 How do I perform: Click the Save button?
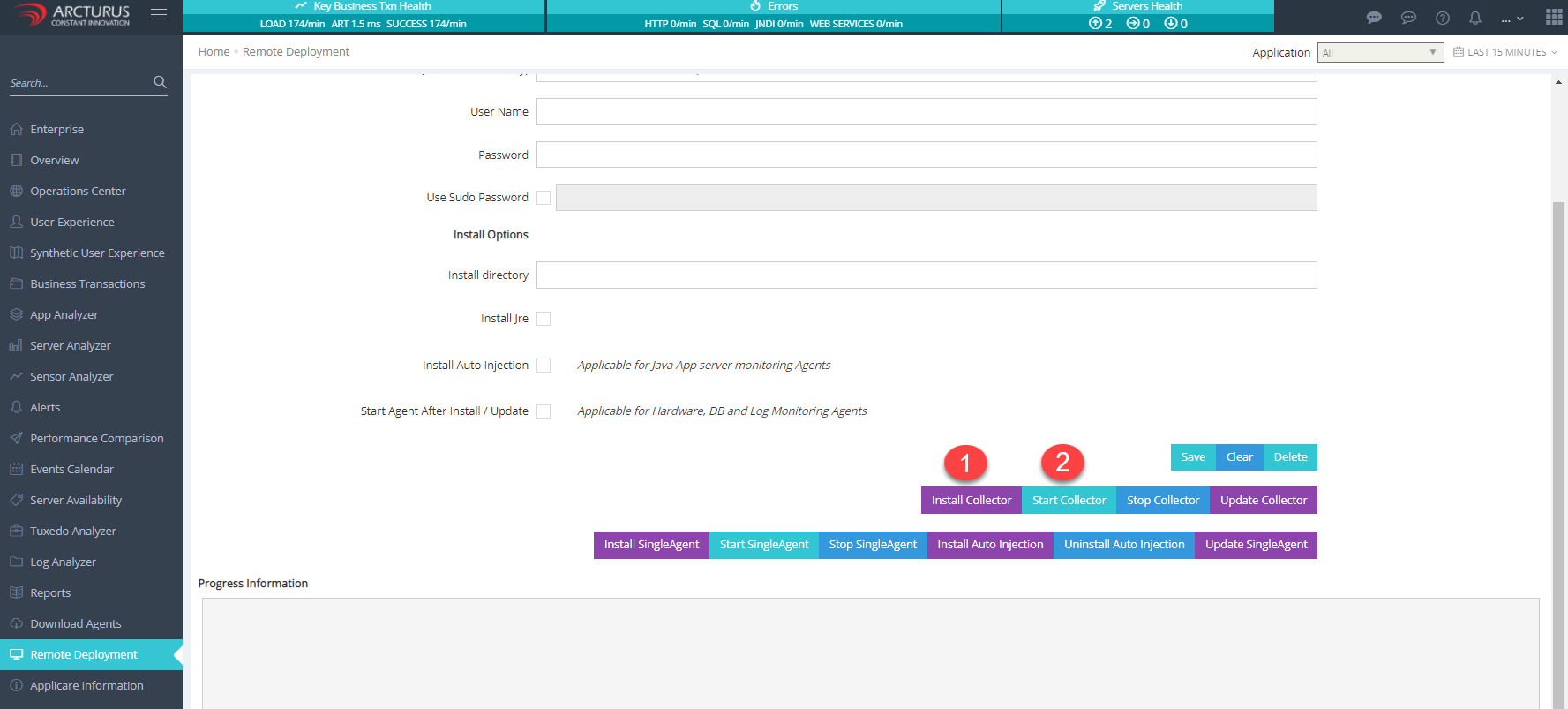point(1193,457)
